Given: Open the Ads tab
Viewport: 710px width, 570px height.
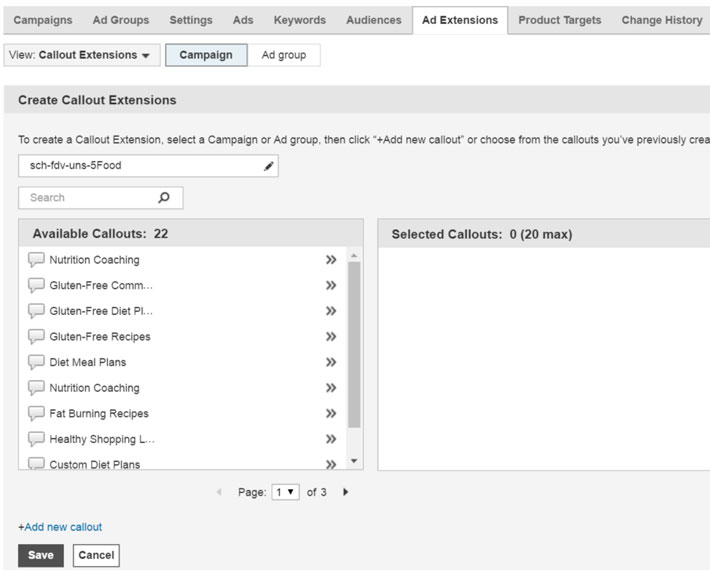Looking at the screenshot, I should (243, 20).
